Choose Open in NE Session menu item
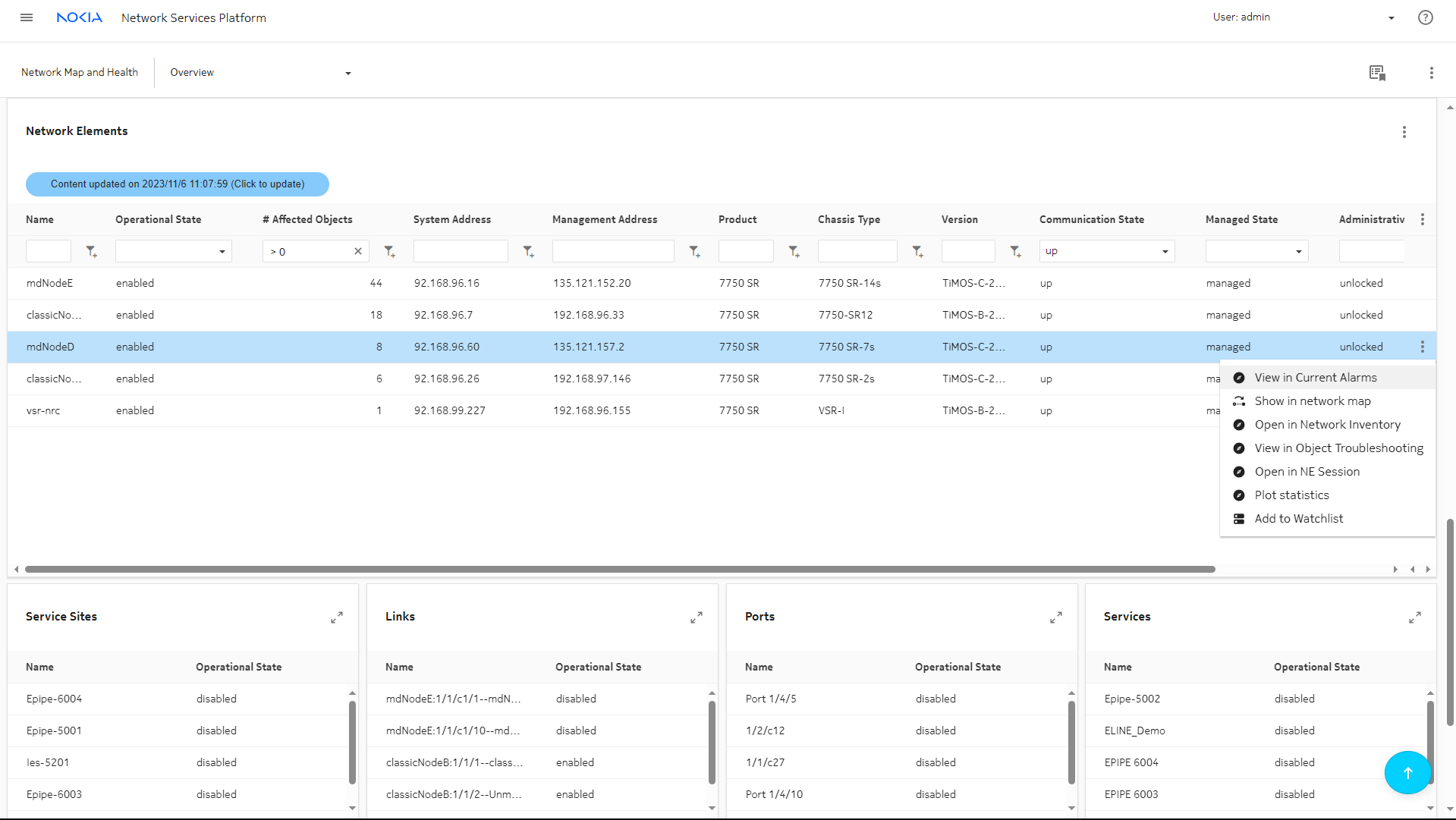 (x=1307, y=472)
